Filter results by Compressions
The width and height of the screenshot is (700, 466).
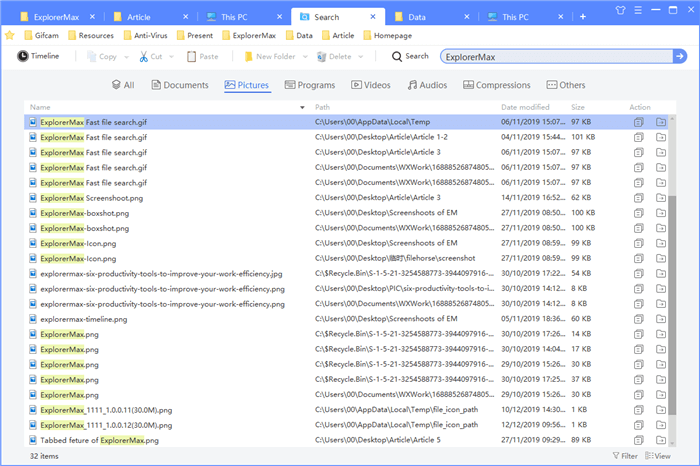pos(497,85)
